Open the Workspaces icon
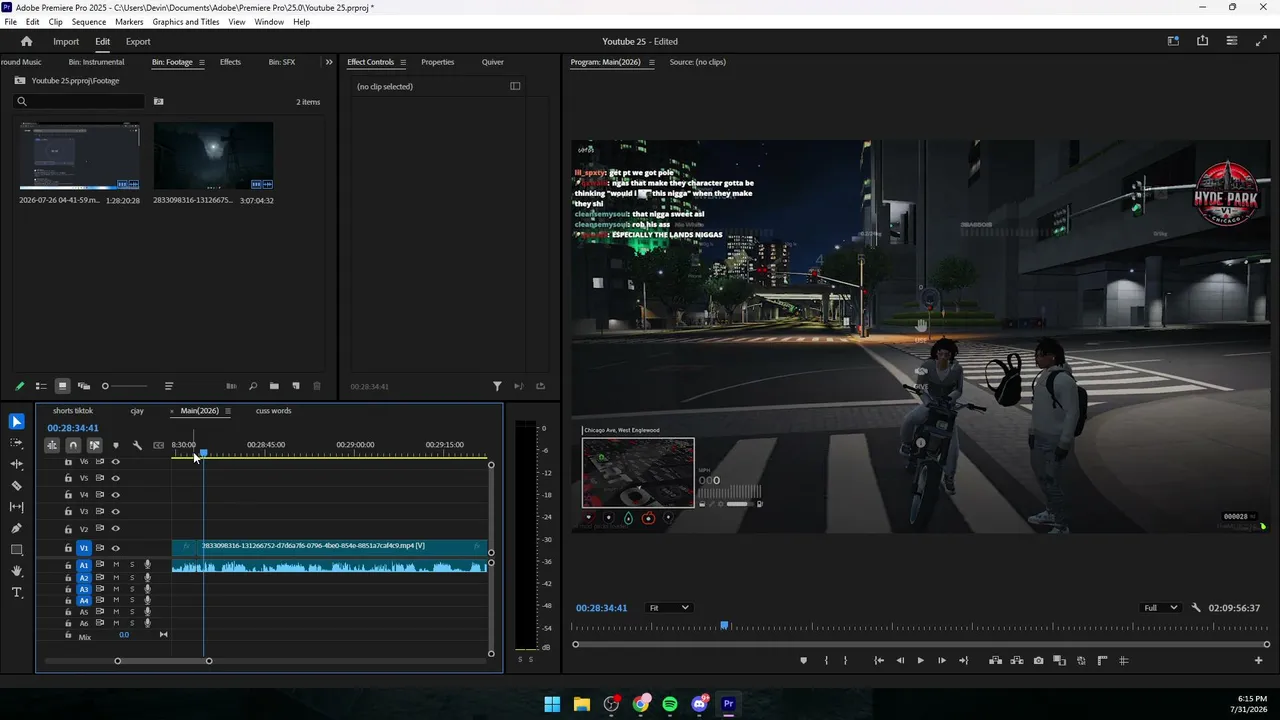This screenshot has width=1280, height=720. click(x=1173, y=41)
